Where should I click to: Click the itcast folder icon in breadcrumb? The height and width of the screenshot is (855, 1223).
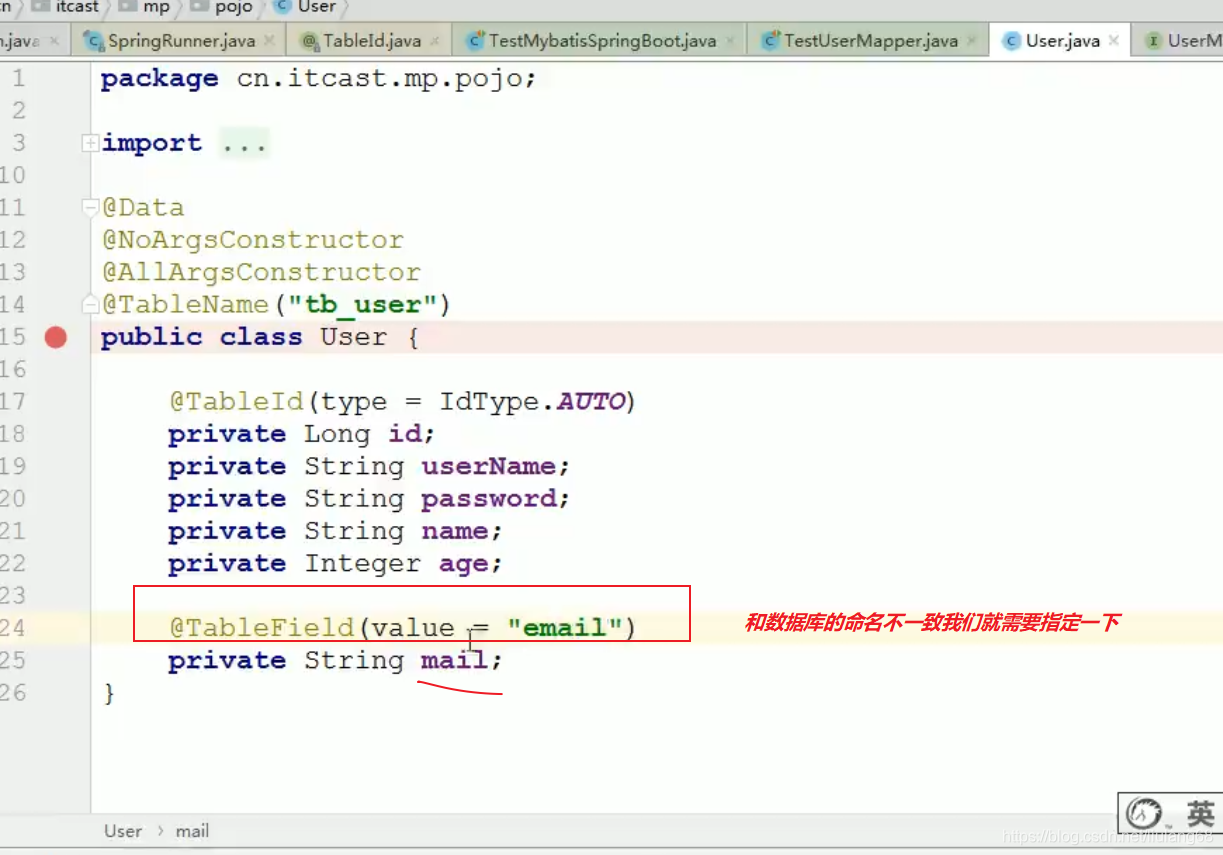tap(40, 6)
